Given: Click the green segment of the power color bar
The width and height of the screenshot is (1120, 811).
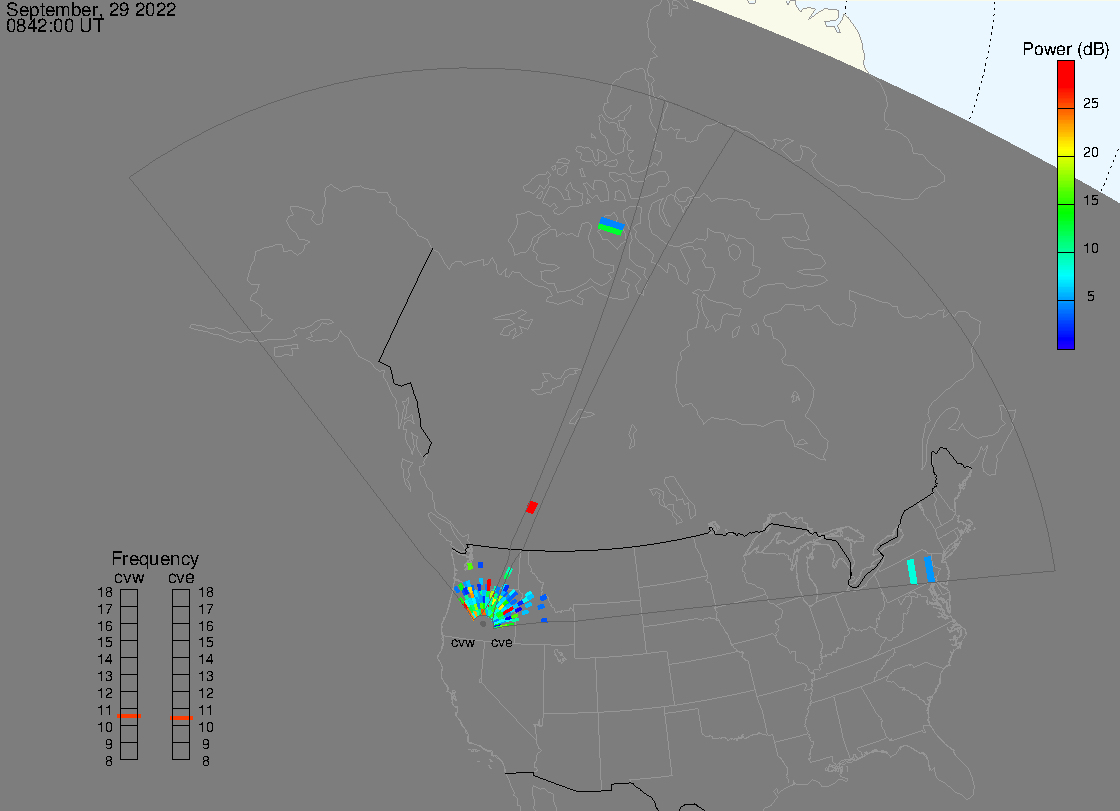Looking at the screenshot, I should [x=1066, y=229].
